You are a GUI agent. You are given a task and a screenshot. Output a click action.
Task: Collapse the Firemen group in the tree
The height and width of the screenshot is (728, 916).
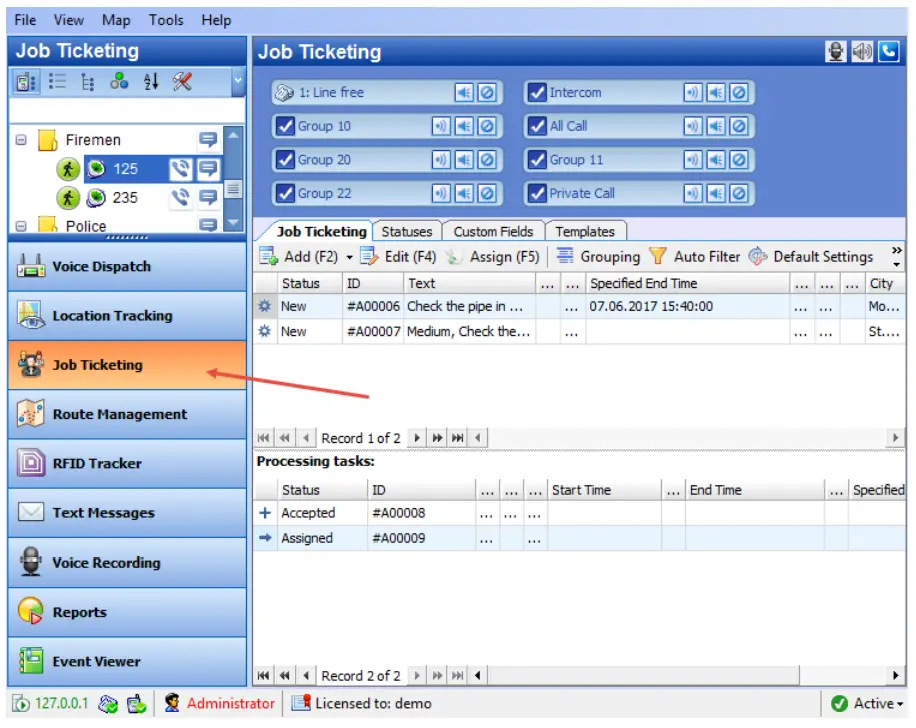tap(20, 139)
